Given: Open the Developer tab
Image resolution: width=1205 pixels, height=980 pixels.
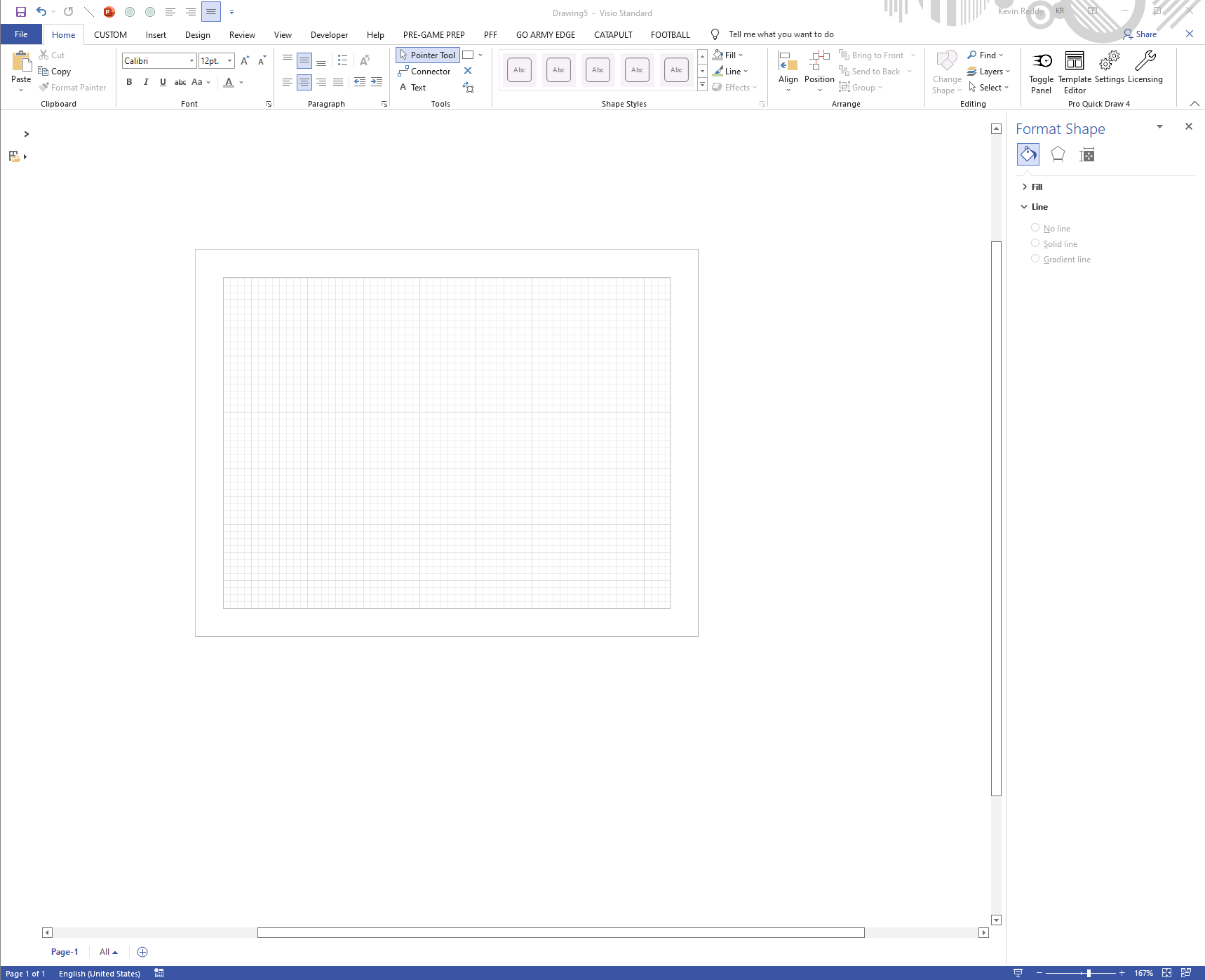Looking at the screenshot, I should 329,35.
